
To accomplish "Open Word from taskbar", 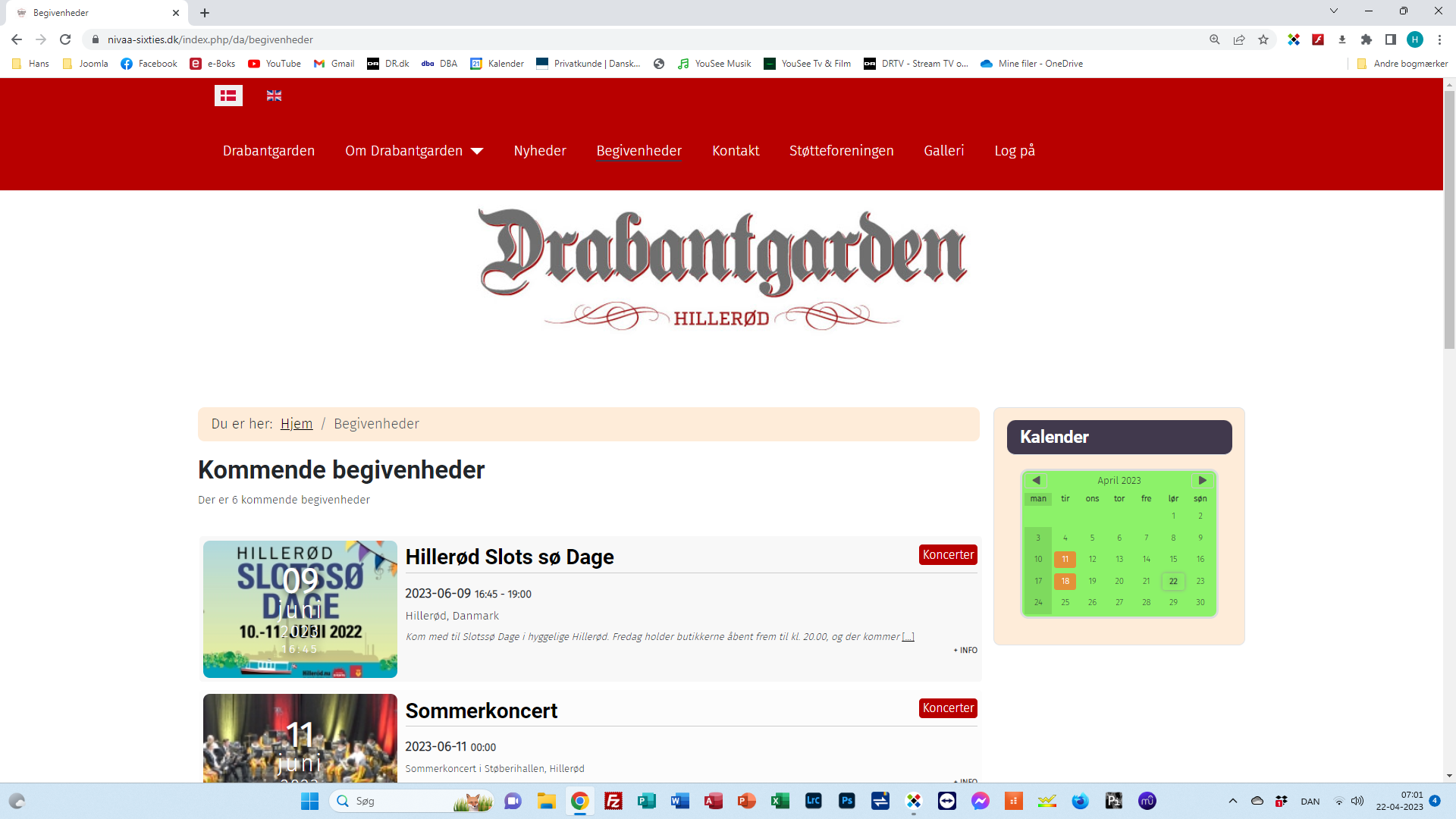I will (680, 801).
